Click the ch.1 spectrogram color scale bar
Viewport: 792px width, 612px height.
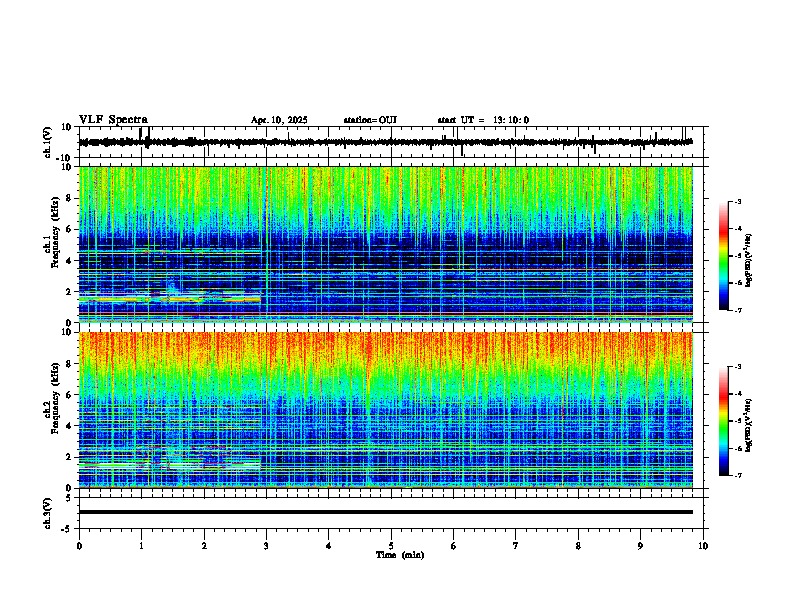pos(724,256)
